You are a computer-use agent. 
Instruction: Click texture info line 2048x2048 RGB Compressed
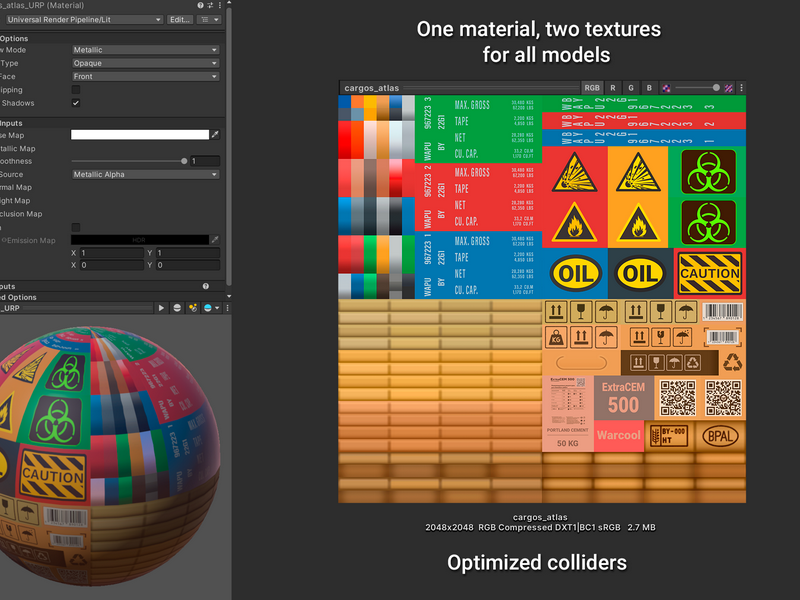click(x=540, y=528)
